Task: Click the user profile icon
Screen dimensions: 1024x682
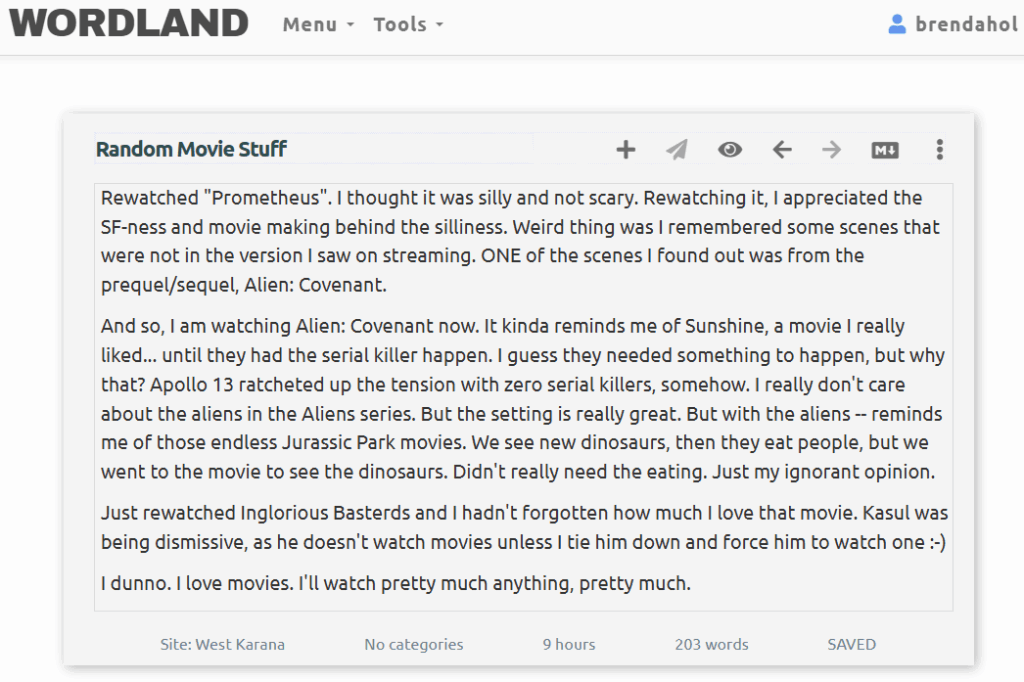Action: [897, 24]
